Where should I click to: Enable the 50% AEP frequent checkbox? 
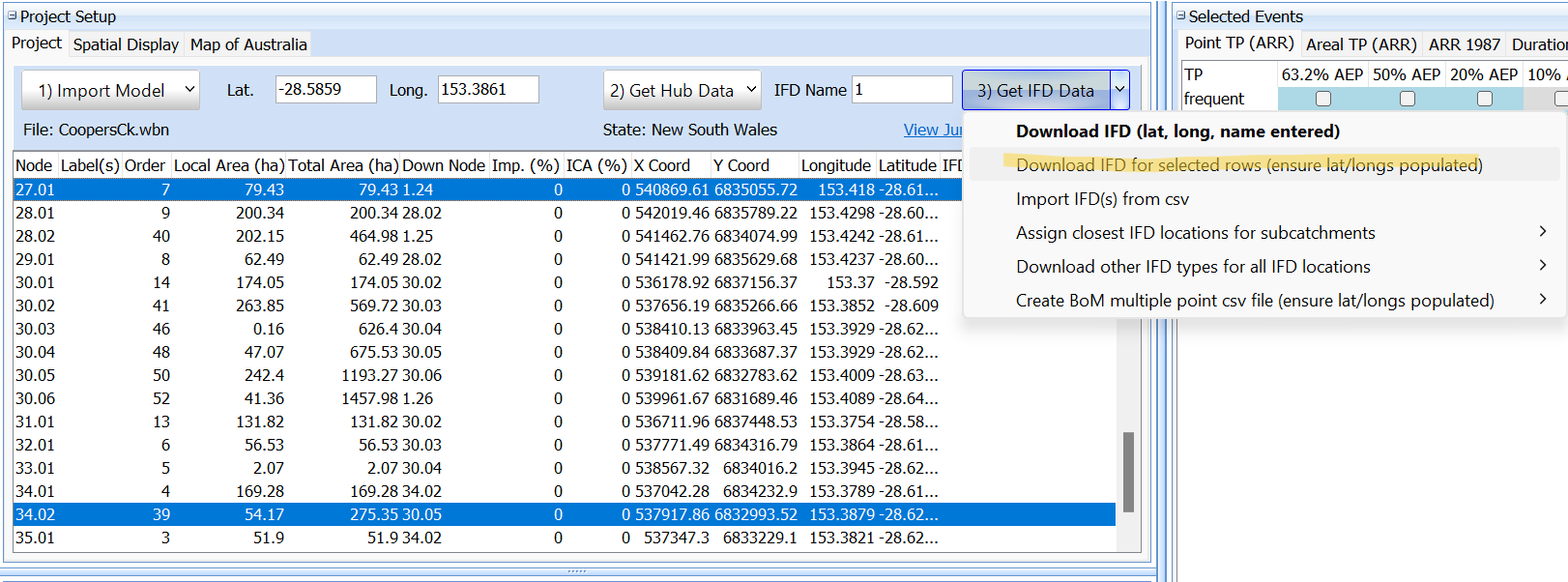pyautogui.click(x=1407, y=99)
